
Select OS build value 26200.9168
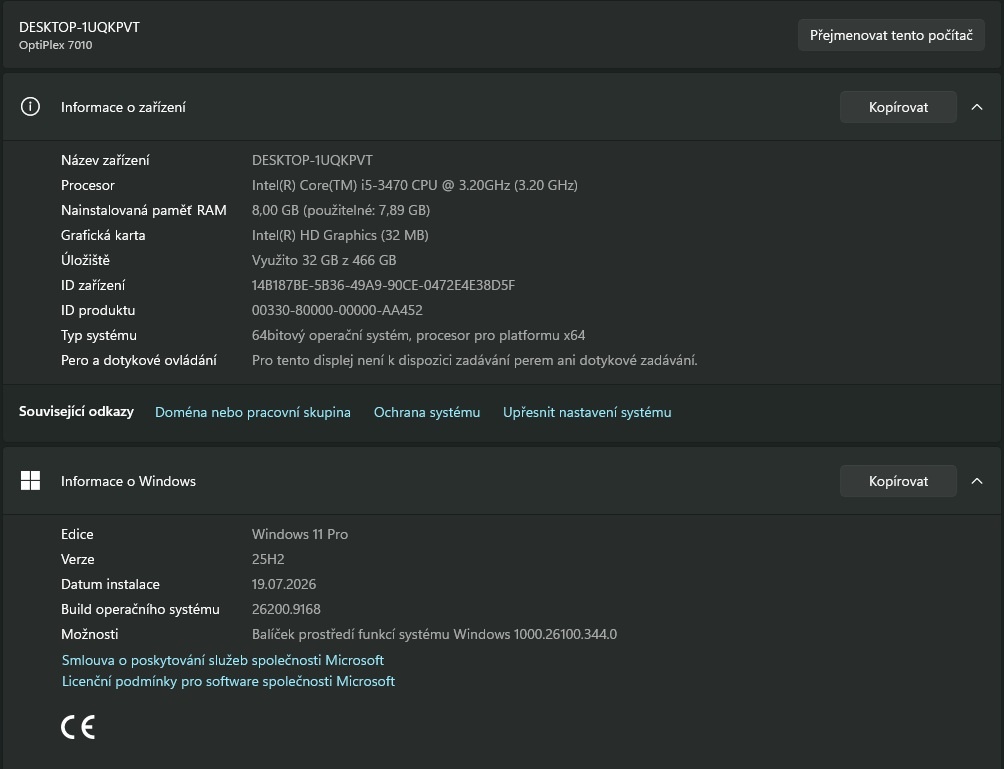pos(286,610)
